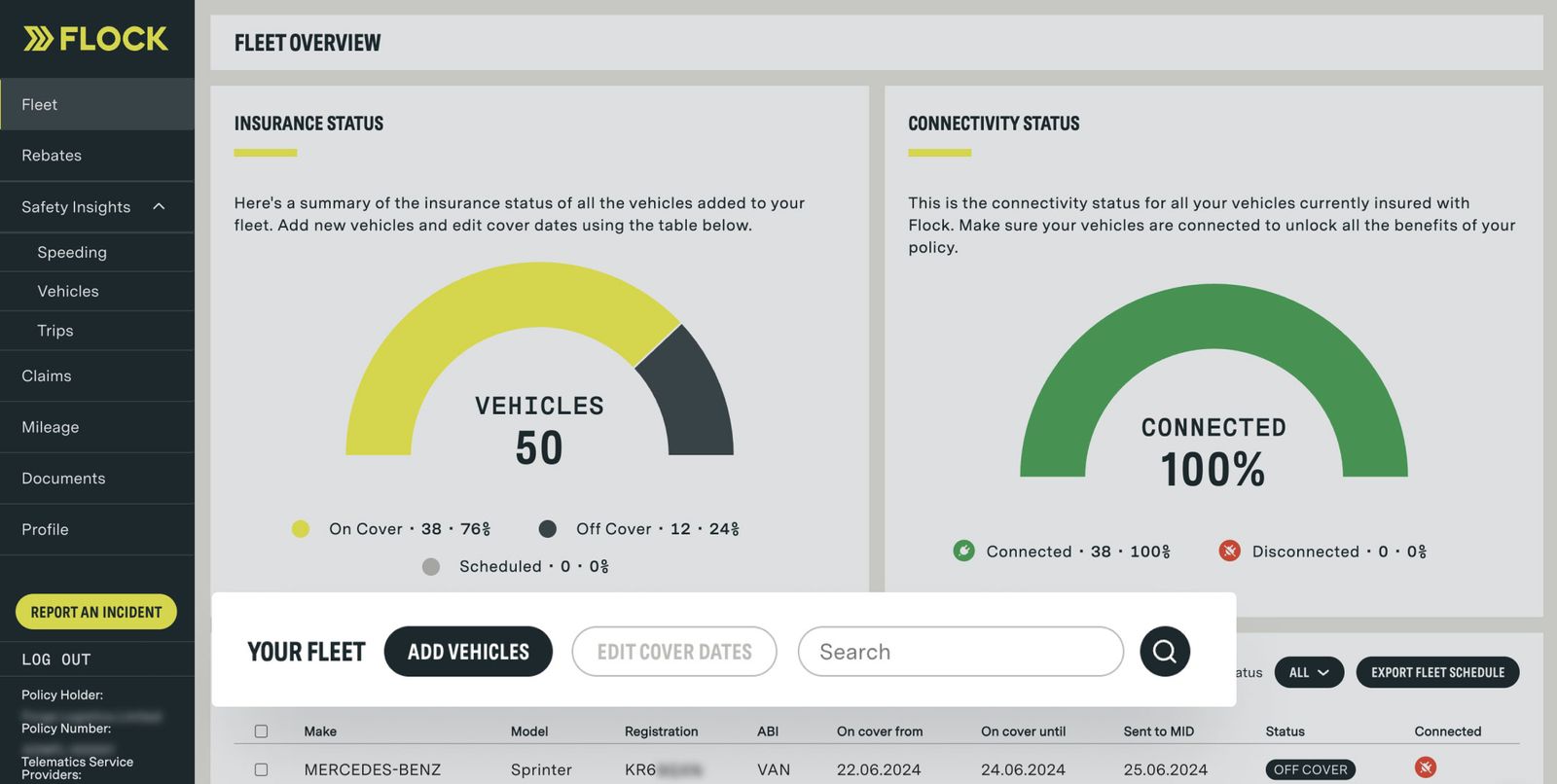
Task: Click the dark Off Cover legend dot
Action: pos(548,528)
